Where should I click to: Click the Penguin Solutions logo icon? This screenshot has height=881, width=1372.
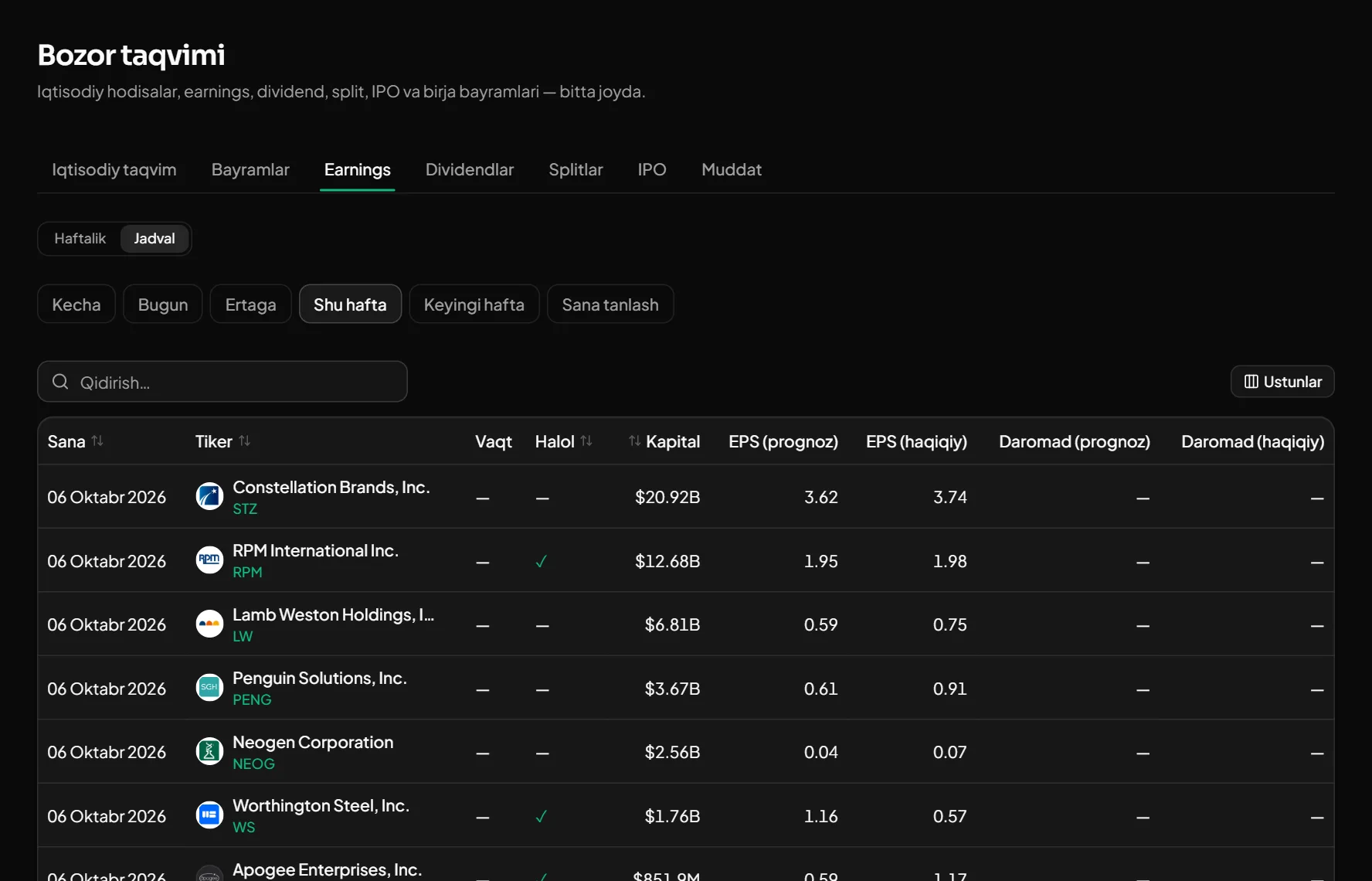click(209, 688)
